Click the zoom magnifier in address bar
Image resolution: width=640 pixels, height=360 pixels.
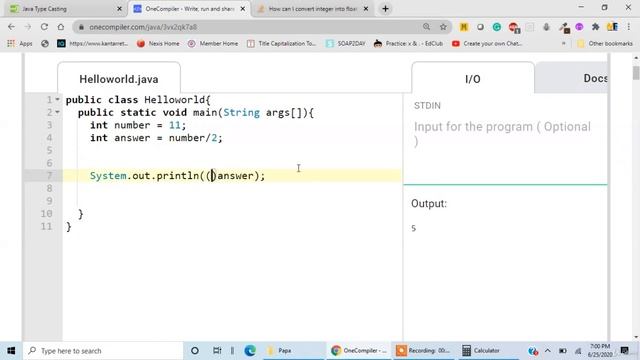click(x=427, y=27)
